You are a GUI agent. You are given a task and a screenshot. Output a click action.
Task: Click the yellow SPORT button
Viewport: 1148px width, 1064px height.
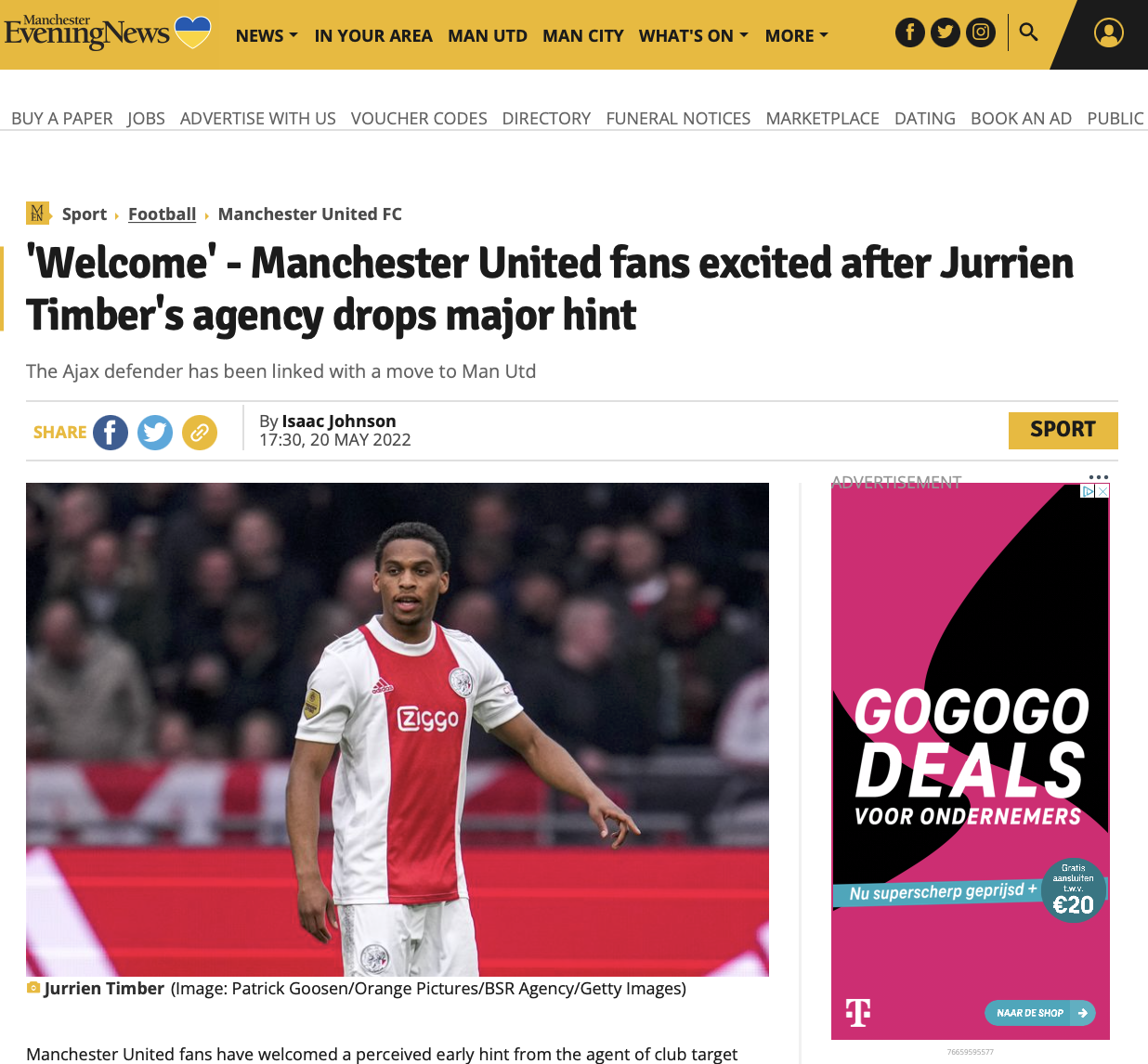click(1063, 430)
